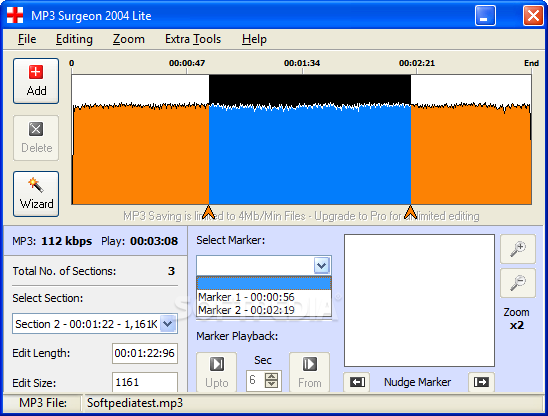Click the 00:01:34 timeline ruler label
Image resolution: width=548 pixels, height=416 pixels.
click(x=302, y=63)
